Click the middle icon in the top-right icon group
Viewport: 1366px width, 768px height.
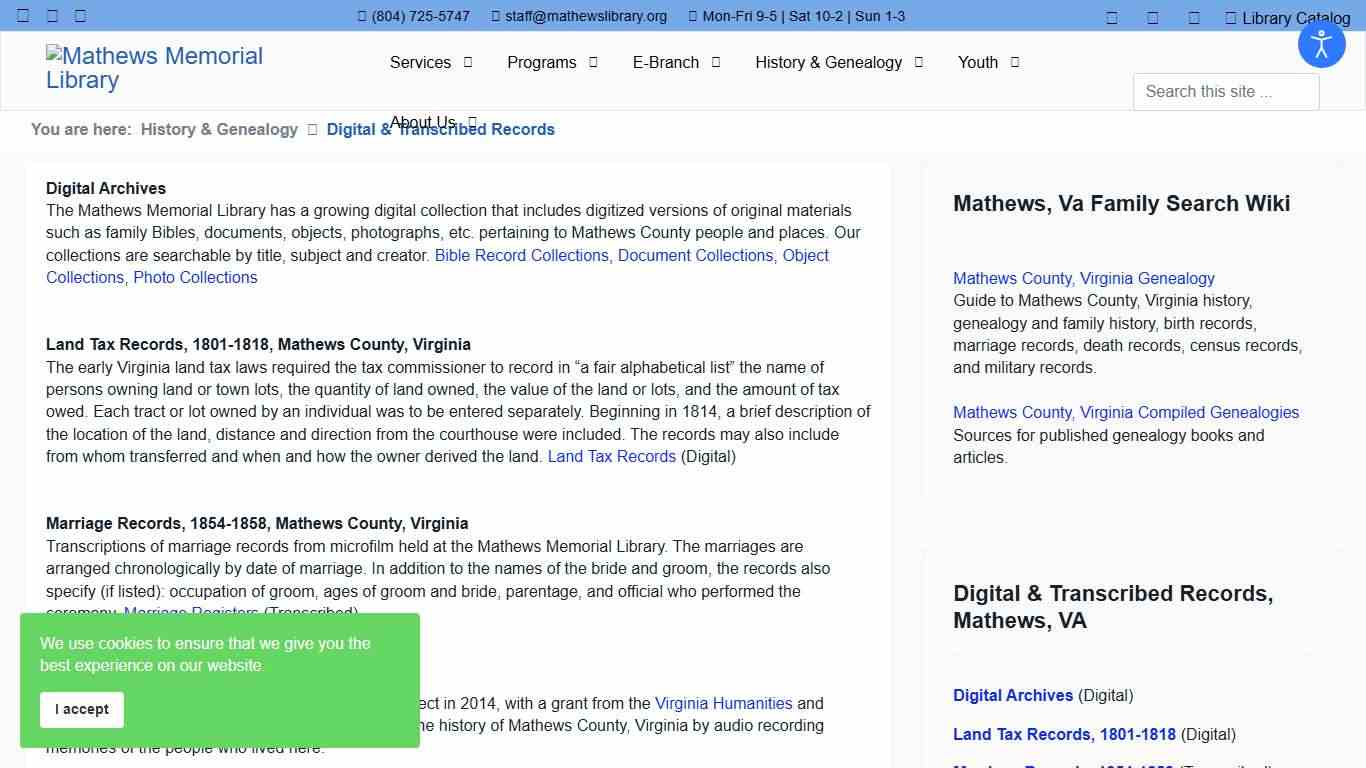pos(1152,17)
